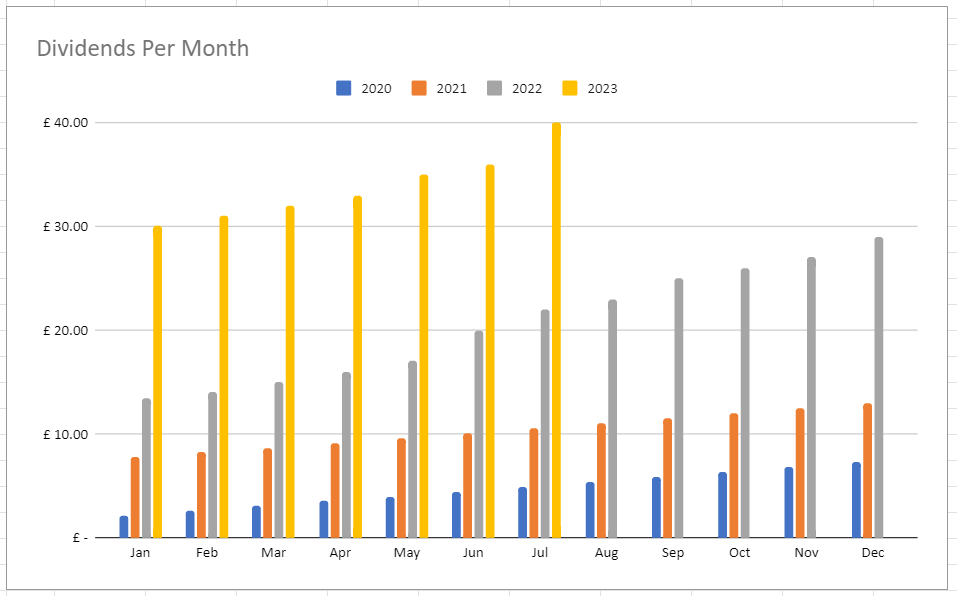Viewport: 957px width, 596px height.
Task: Click the "£ 20.00" vertical axis label
Action: click(65, 331)
